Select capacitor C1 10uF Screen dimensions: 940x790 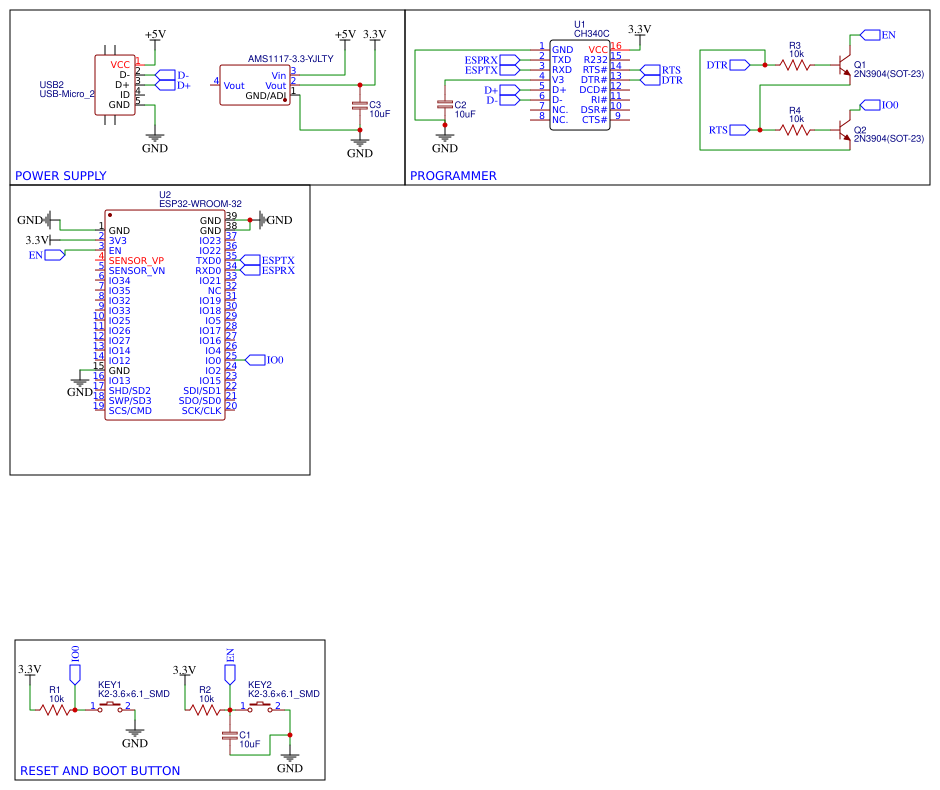pyautogui.click(x=230, y=735)
